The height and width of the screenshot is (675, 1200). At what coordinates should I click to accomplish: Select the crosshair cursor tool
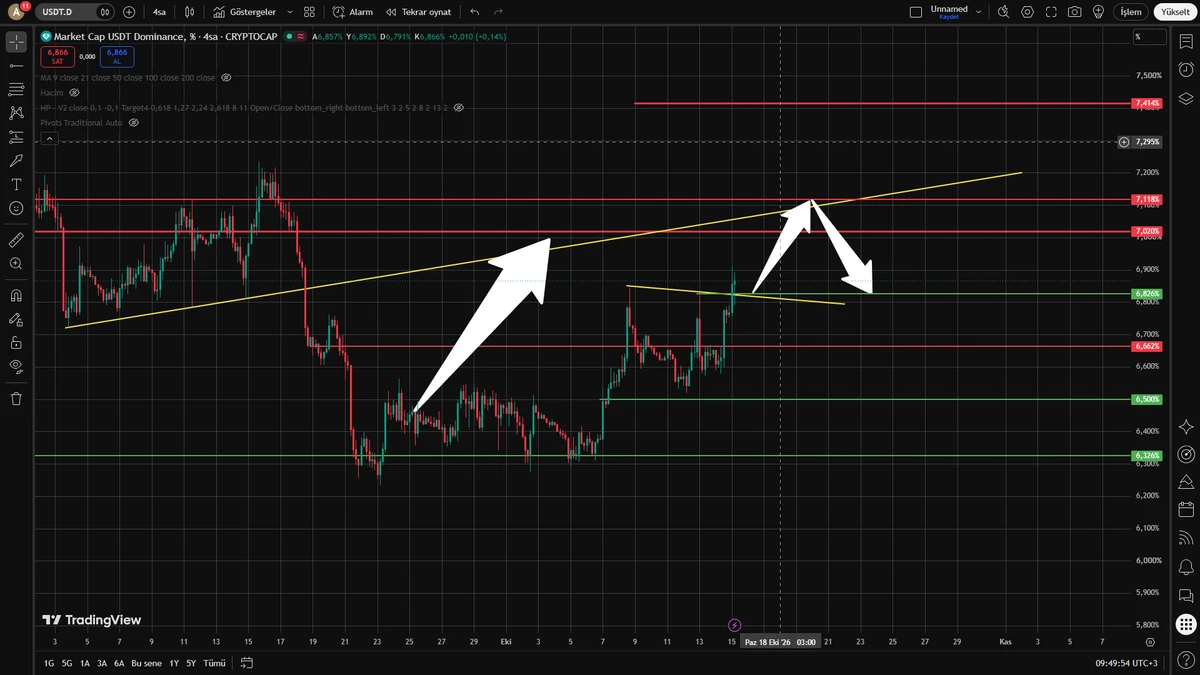click(16, 41)
